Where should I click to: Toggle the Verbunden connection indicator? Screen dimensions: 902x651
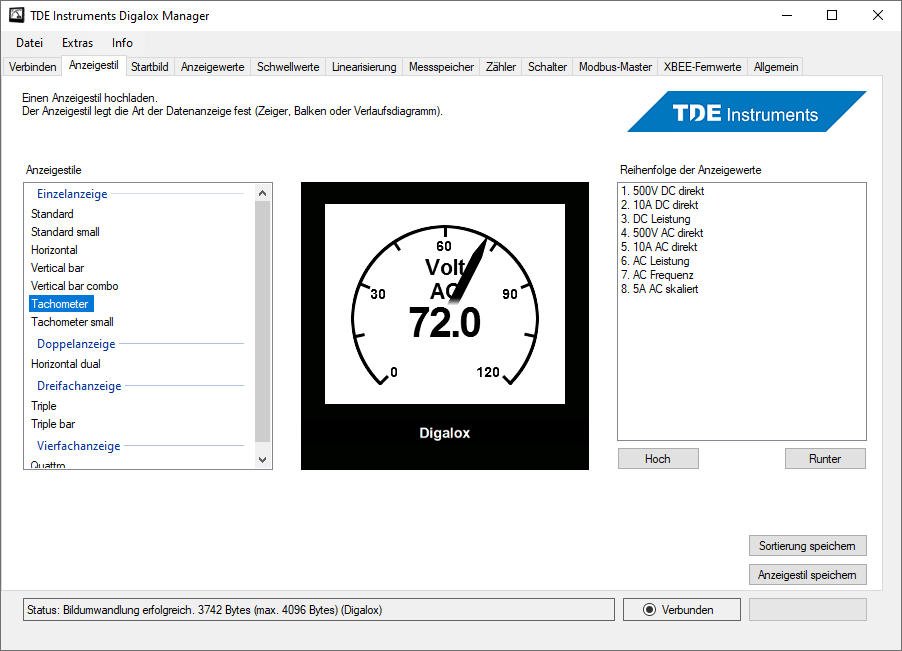682,610
